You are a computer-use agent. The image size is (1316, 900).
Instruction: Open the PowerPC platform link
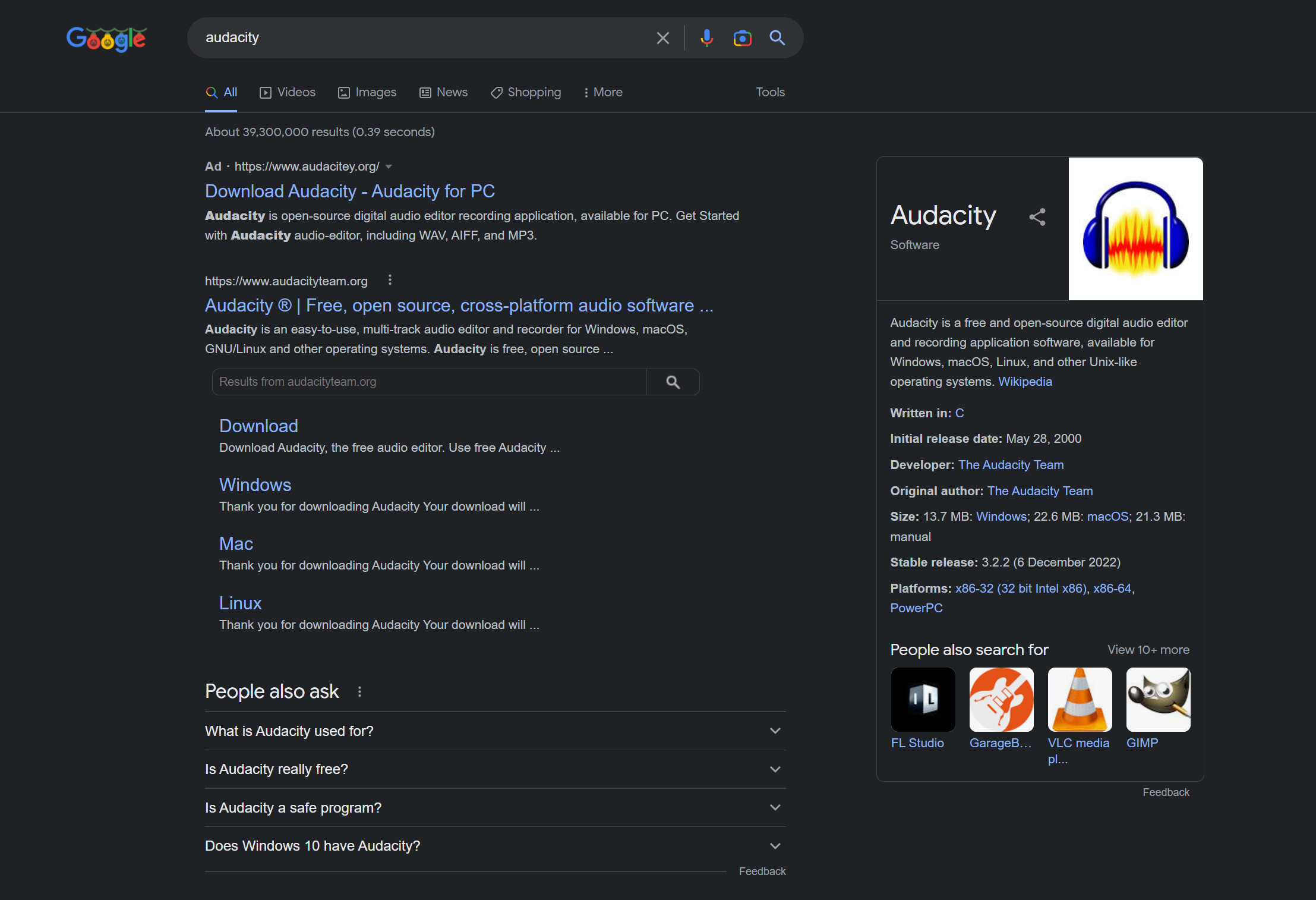pos(916,608)
